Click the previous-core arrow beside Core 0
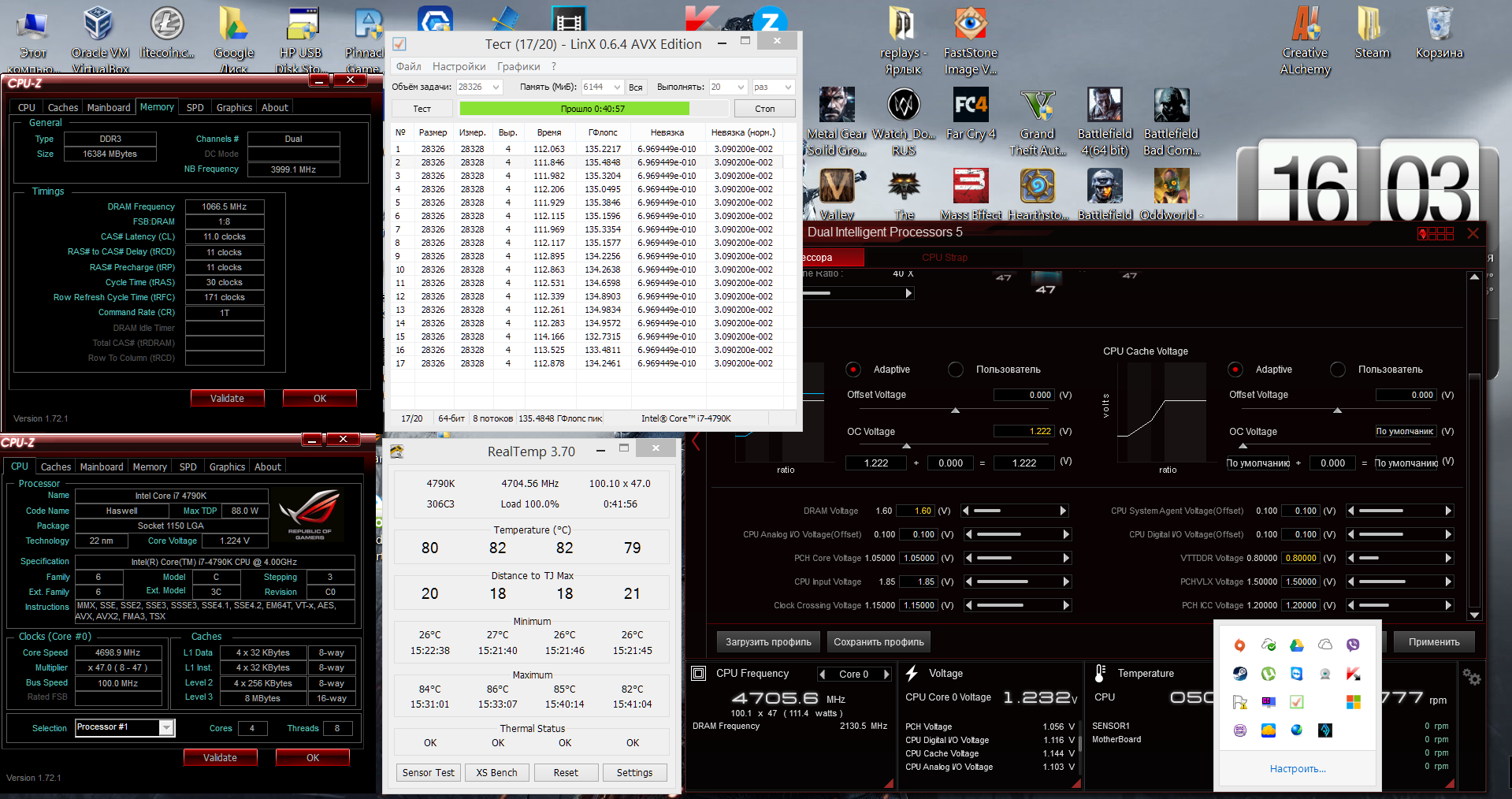 coord(823,675)
